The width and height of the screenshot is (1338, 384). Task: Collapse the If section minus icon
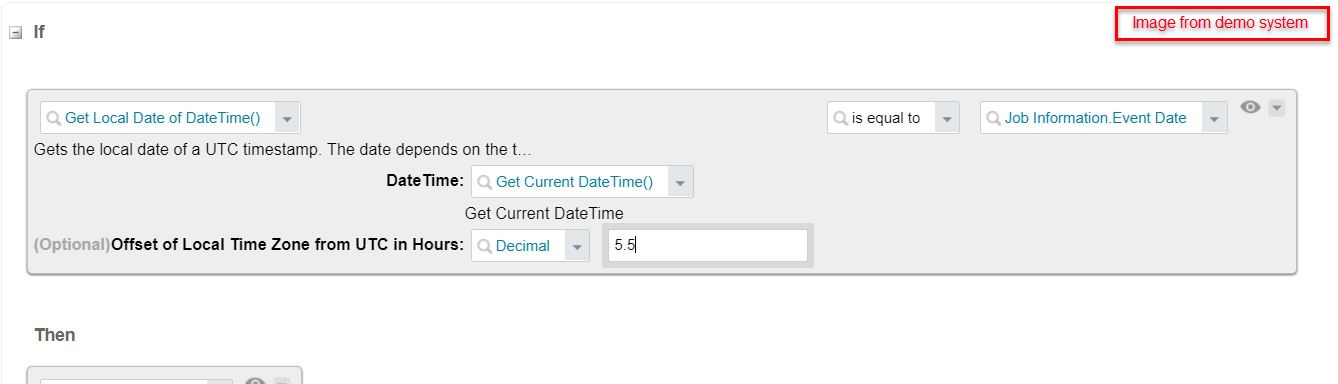[x=15, y=32]
